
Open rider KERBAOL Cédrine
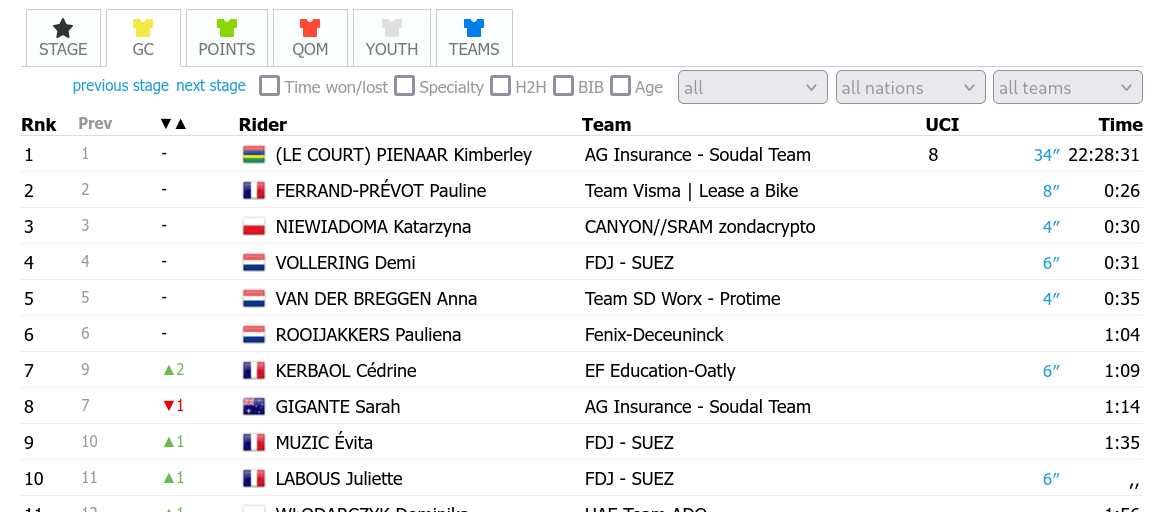coord(345,371)
